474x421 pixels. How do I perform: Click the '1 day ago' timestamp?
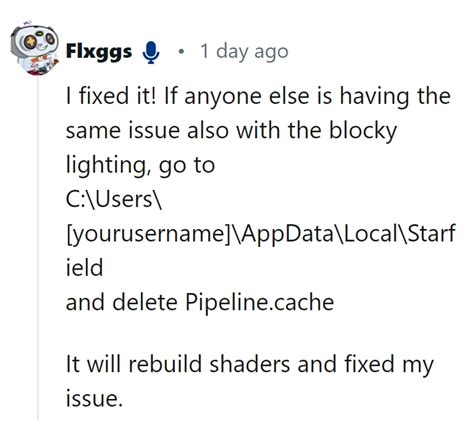click(244, 52)
